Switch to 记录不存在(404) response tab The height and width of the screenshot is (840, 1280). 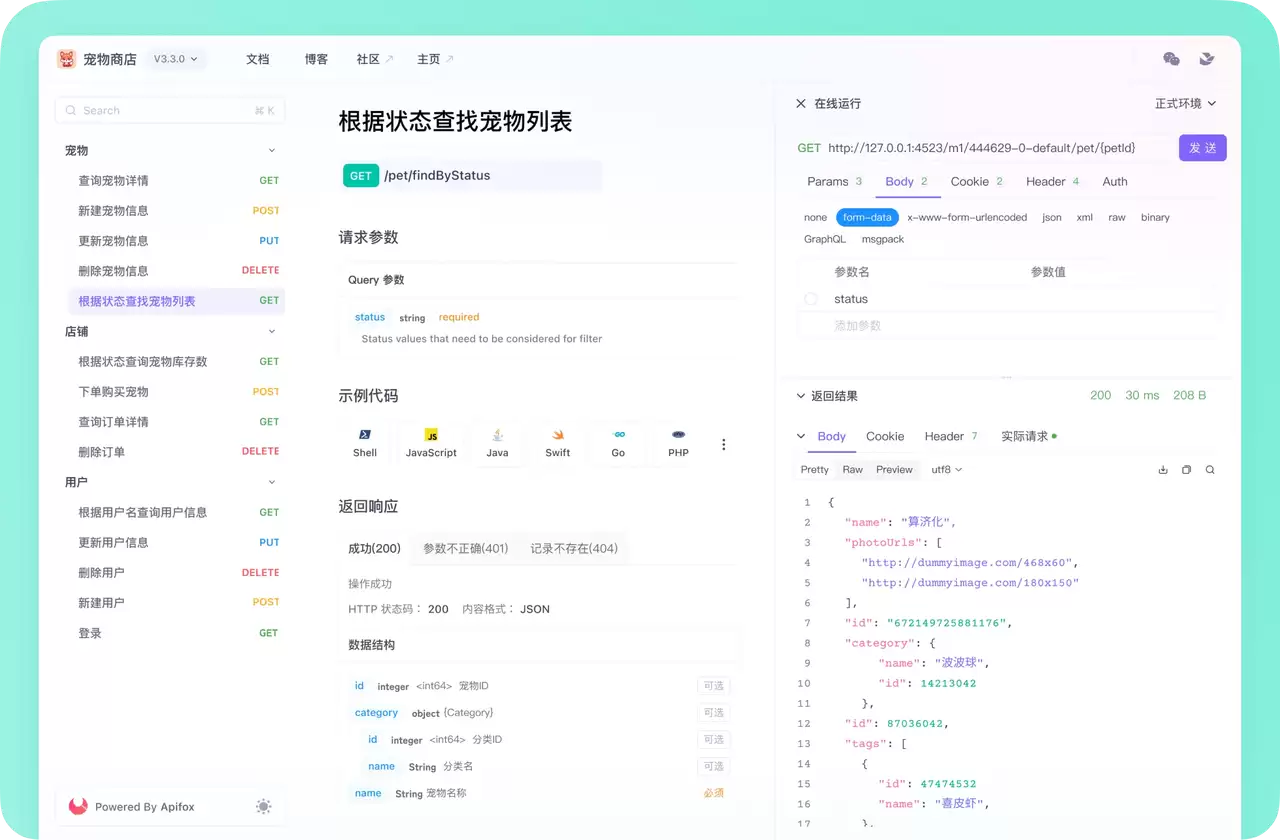574,548
